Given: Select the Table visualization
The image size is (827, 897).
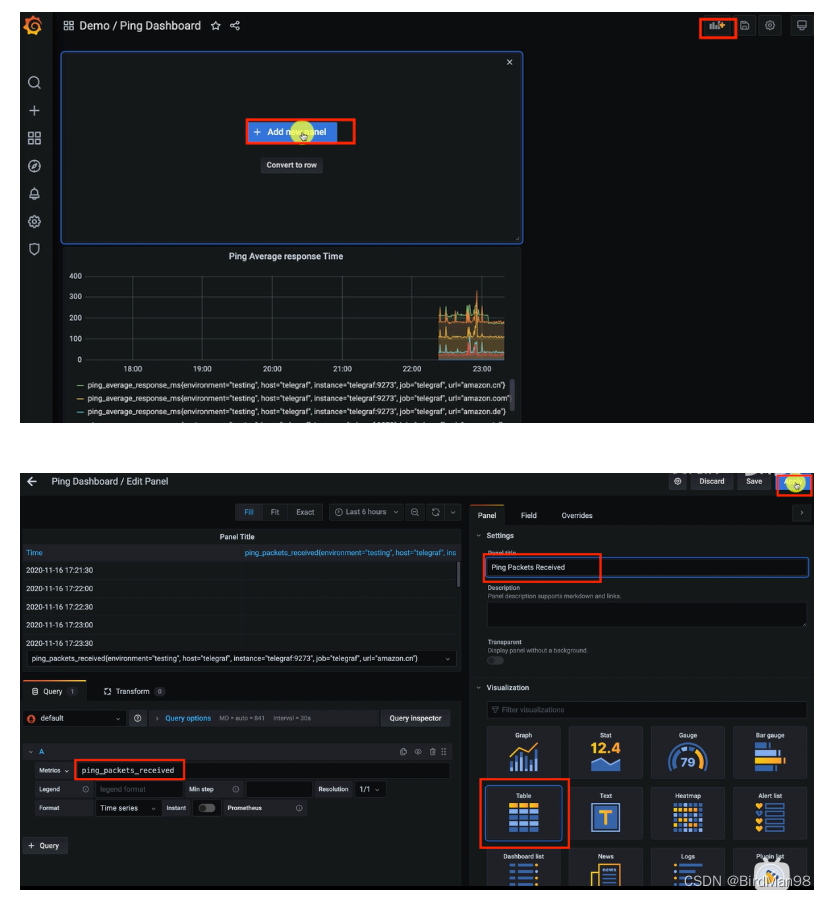Looking at the screenshot, I should tap(524, 811).
